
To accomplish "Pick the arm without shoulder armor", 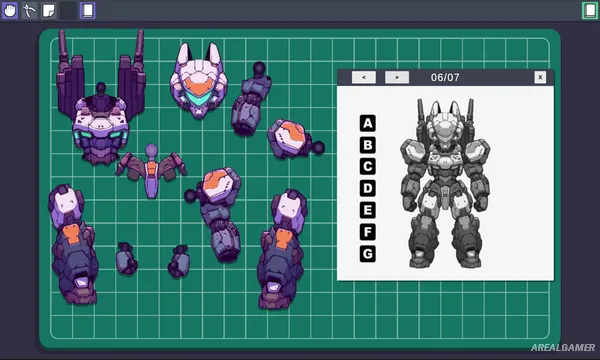I will point(251,99).
